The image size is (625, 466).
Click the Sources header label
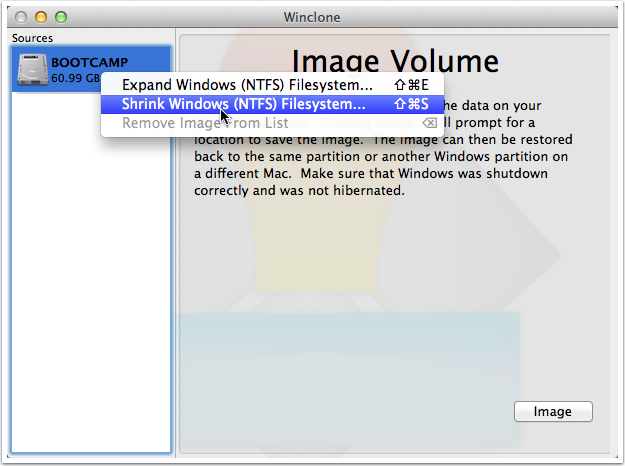pyautogui.click(x=32, y=38)
